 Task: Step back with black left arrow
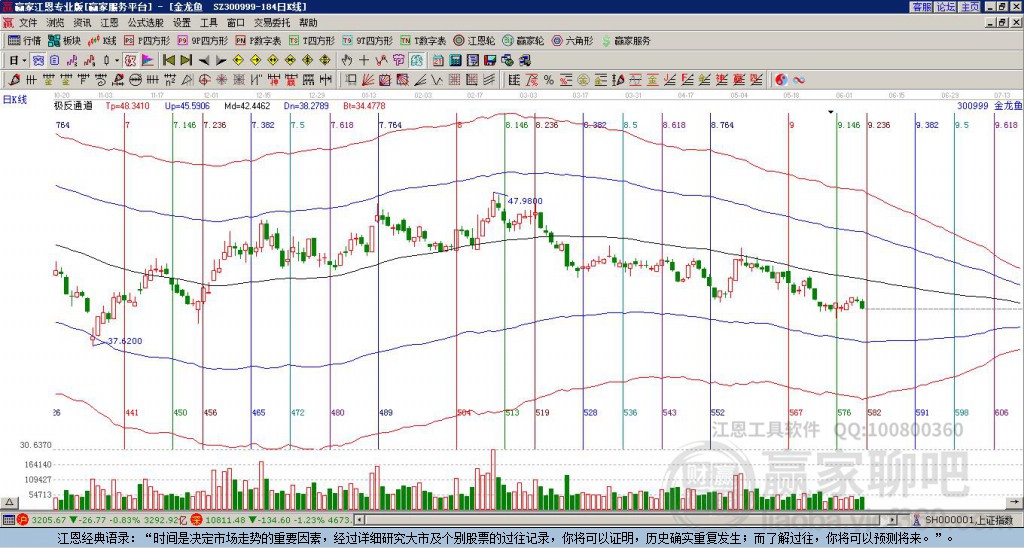point(204,61)
